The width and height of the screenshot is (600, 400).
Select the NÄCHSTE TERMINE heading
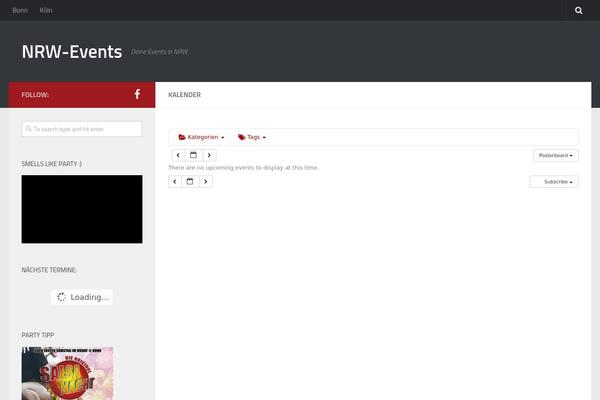pos(49,270)
